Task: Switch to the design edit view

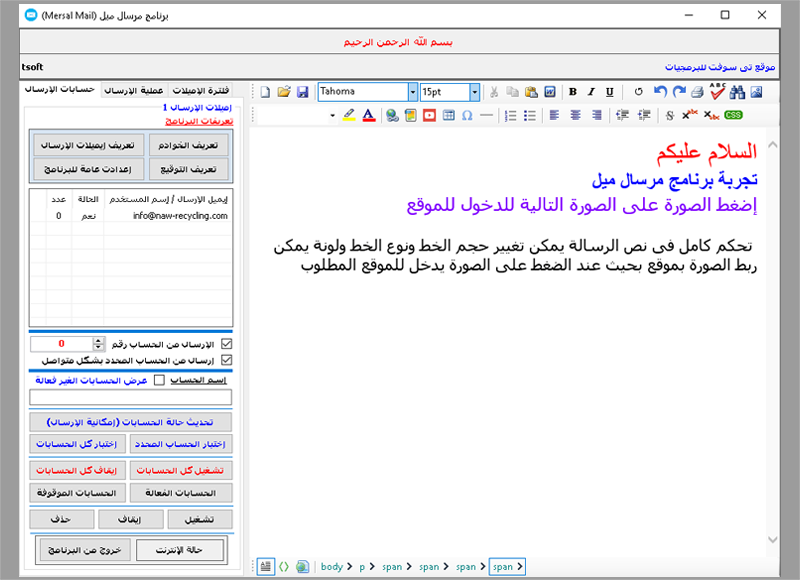Action: click(x=265, y=567)
